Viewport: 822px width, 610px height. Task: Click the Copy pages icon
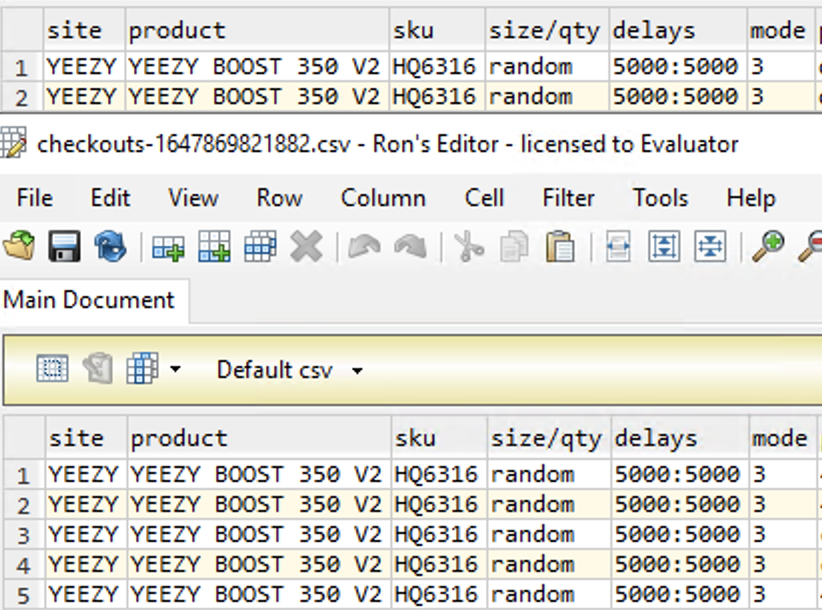click(514, 246)
